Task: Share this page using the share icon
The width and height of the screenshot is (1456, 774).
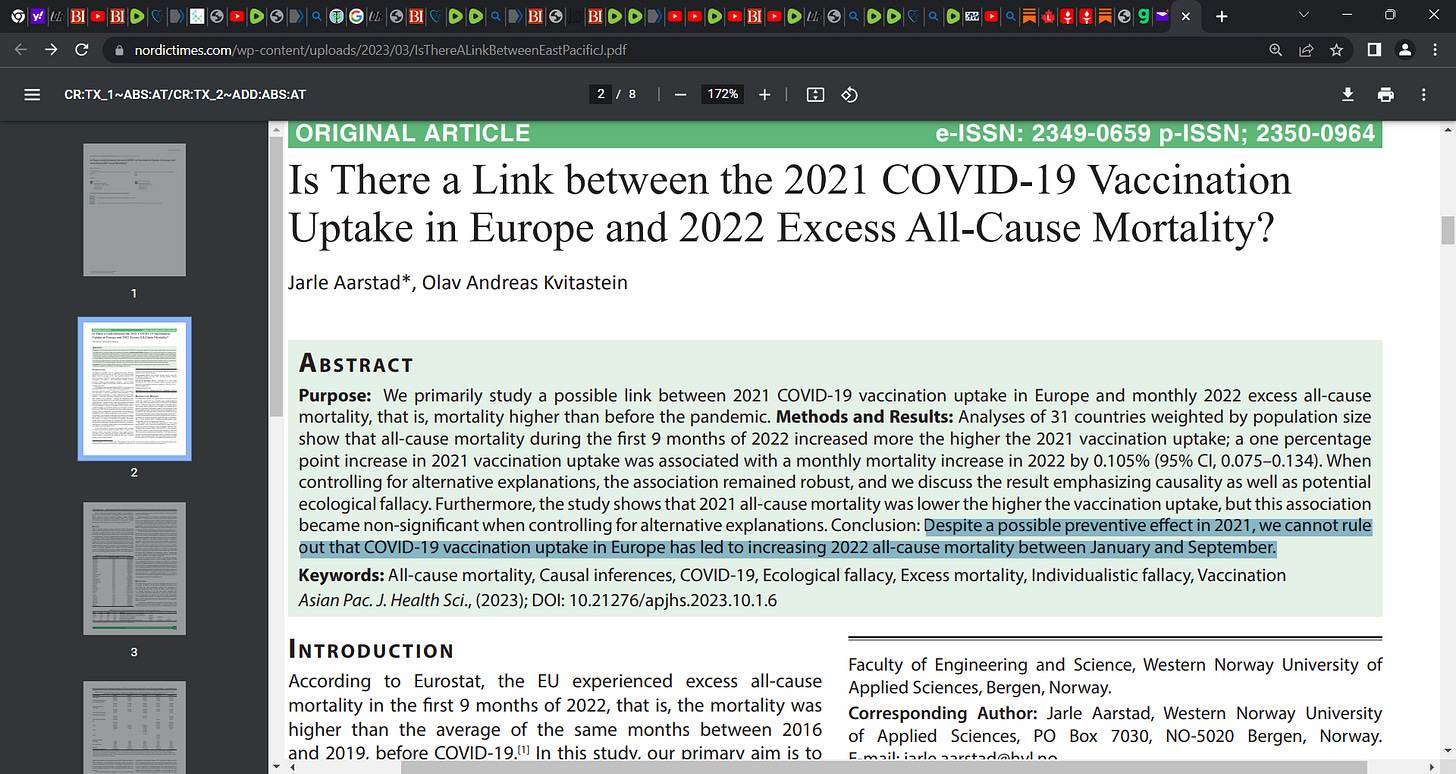Action: tap(1305, 50)
